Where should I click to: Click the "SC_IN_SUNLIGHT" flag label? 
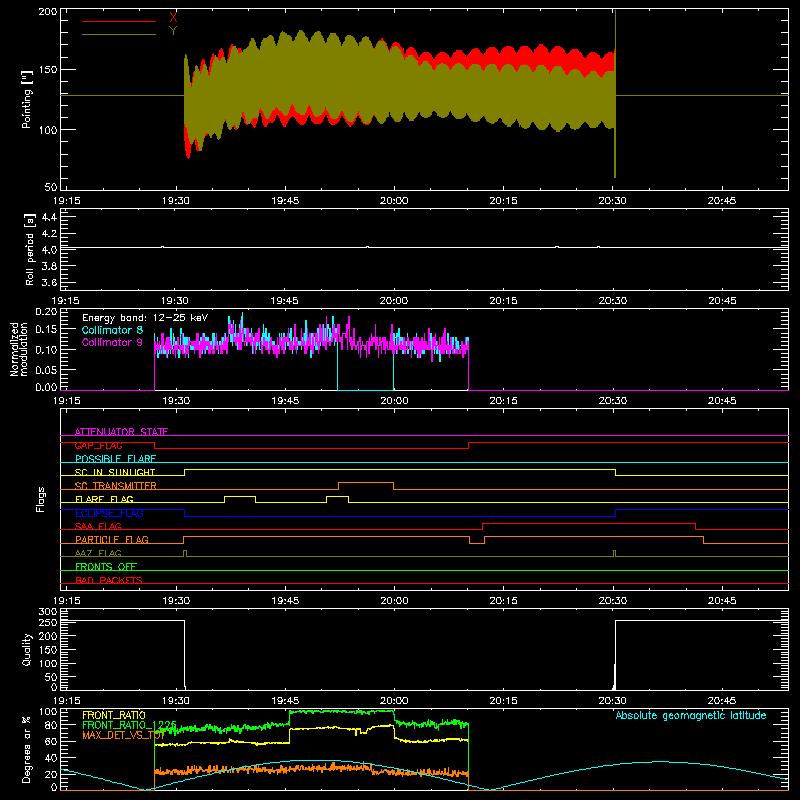pos(115,472)
